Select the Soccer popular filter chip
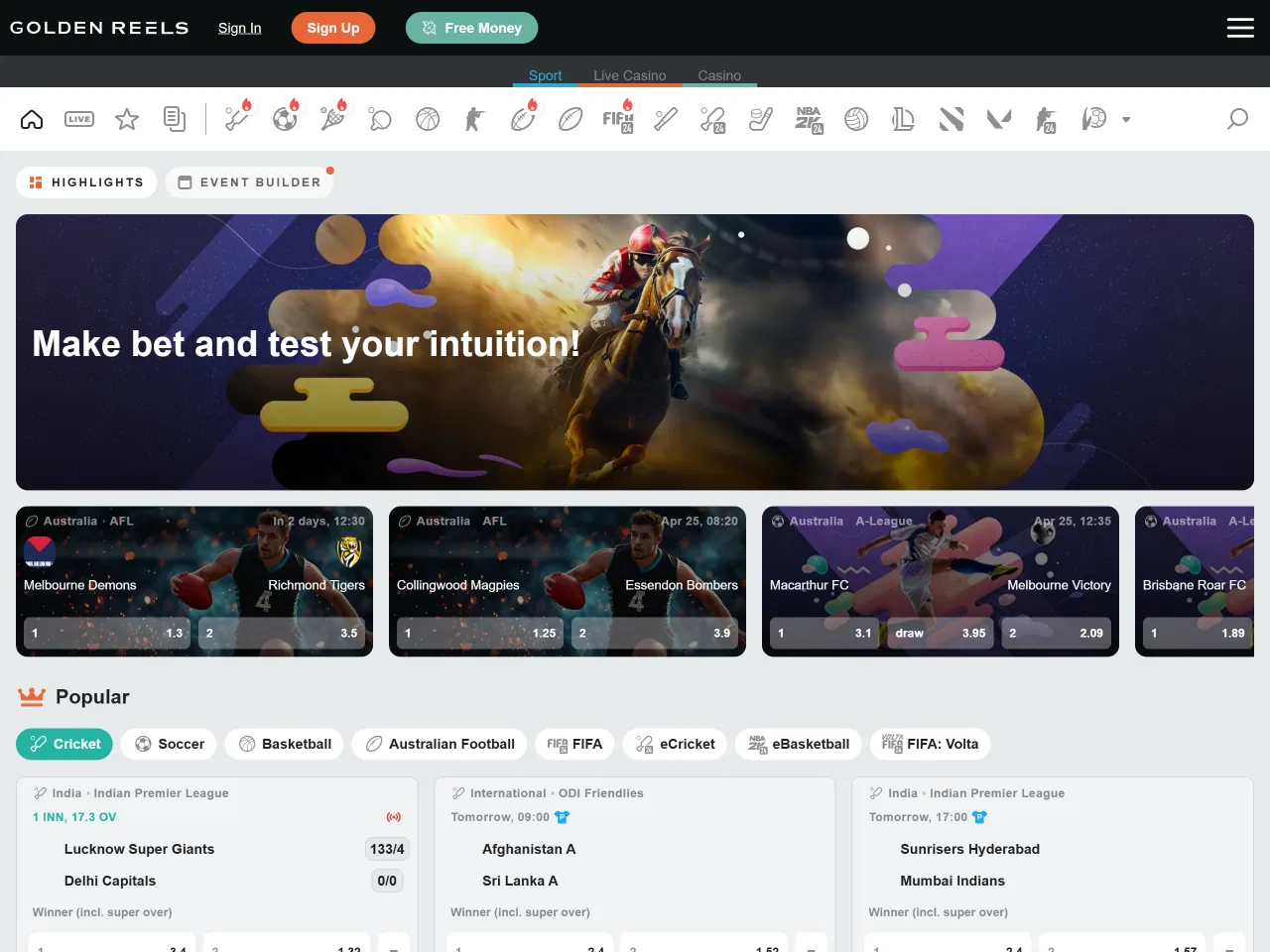This screenshot has width=1270, height=952. tap(169, 745)
